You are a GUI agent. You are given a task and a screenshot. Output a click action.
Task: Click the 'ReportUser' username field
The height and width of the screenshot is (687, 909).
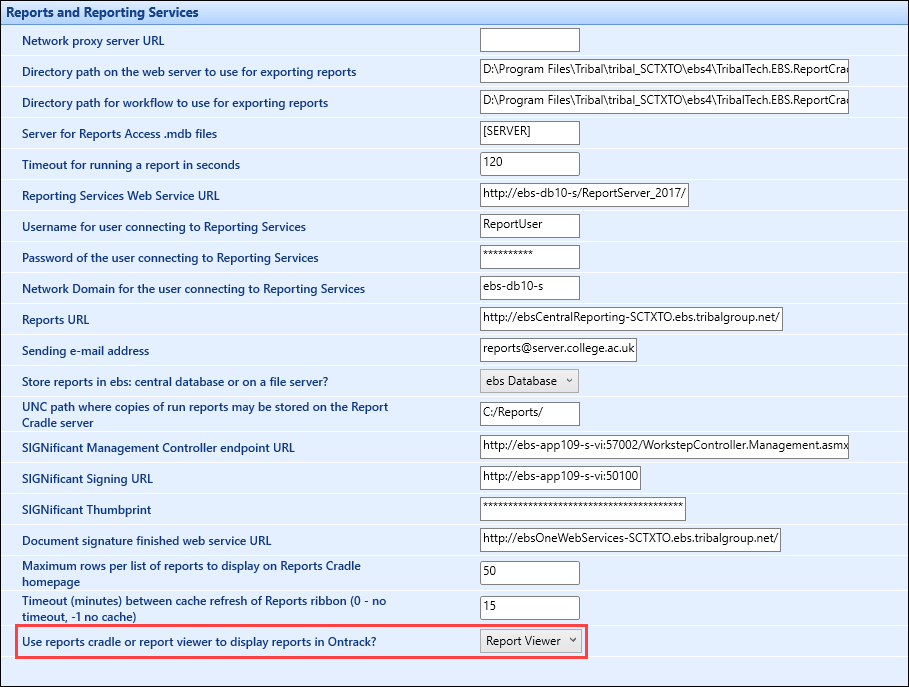point(529,225)
